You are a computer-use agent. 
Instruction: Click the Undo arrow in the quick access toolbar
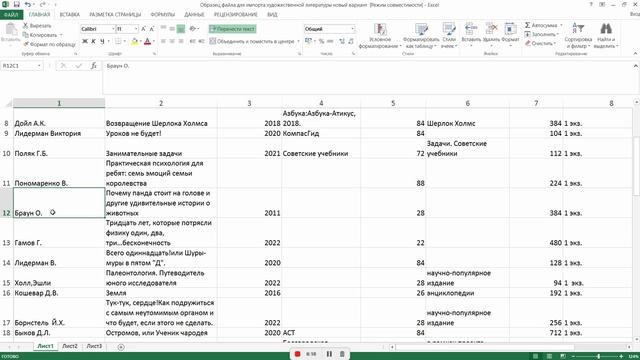click(x=27, y=4)
